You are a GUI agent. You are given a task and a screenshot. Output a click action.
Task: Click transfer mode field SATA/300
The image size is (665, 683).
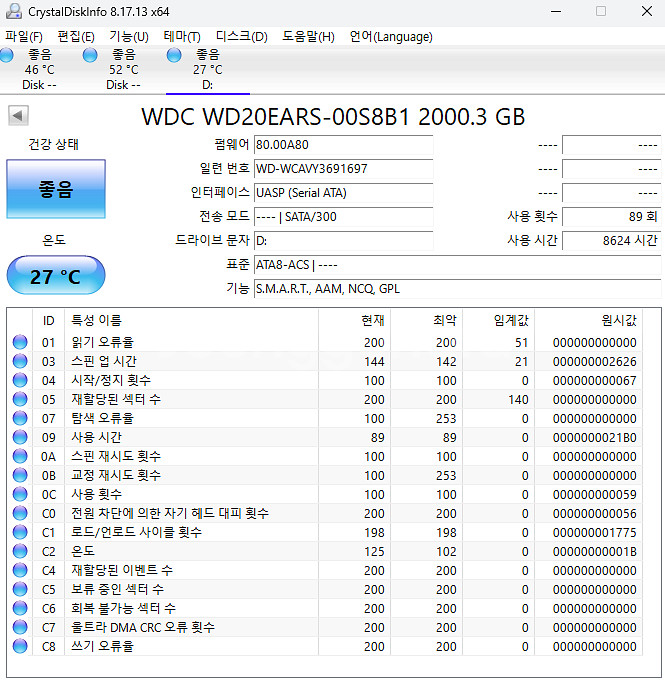343,216
